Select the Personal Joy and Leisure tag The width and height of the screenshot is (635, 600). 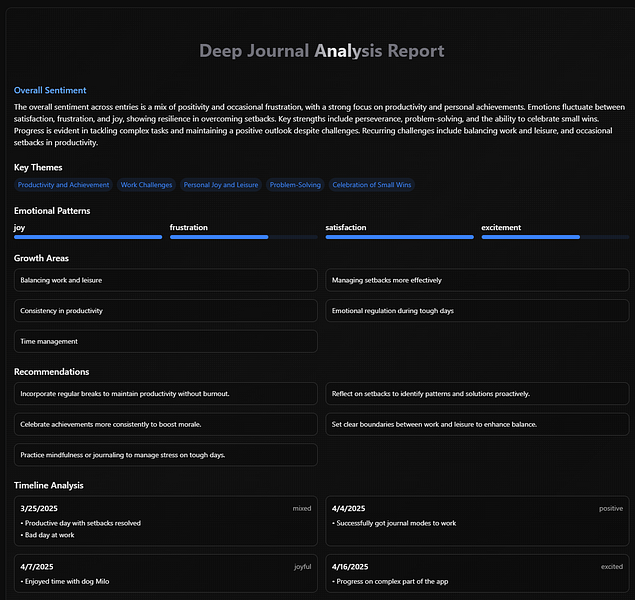point(221,185)
